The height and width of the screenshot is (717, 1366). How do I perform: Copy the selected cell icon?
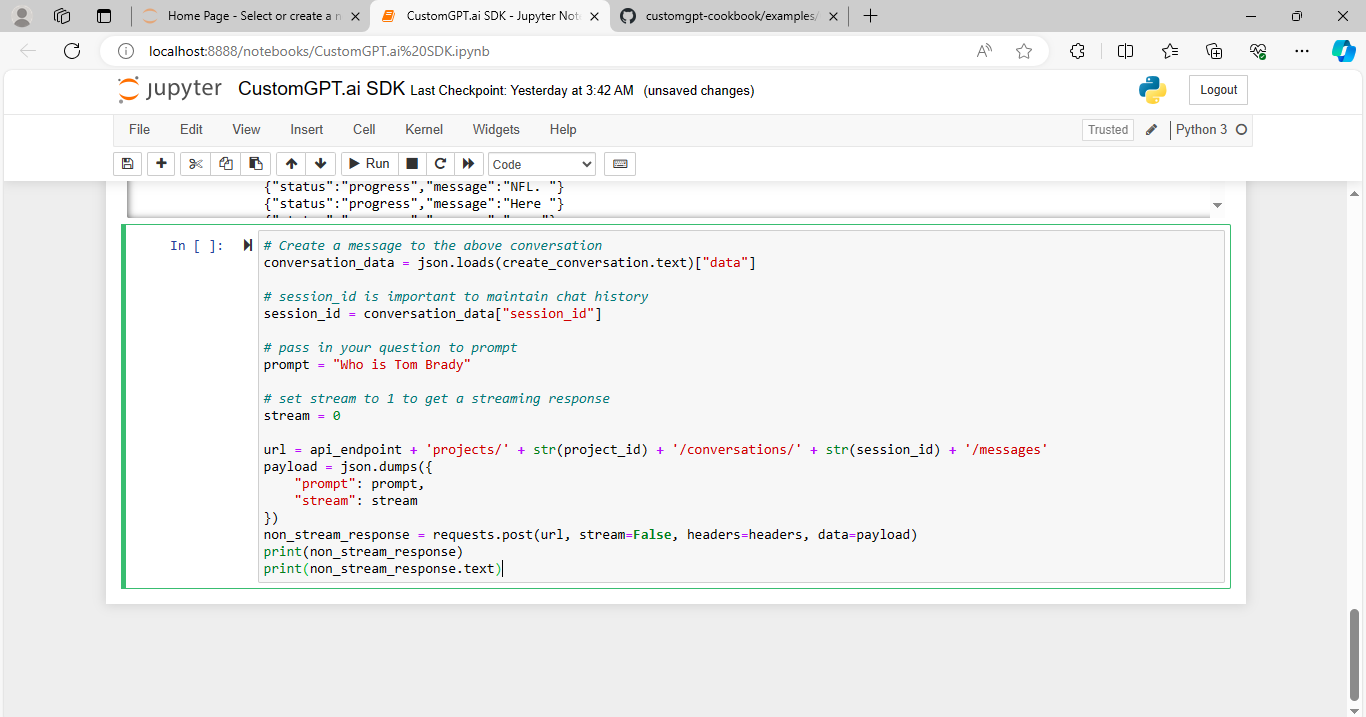pos(225,163)
